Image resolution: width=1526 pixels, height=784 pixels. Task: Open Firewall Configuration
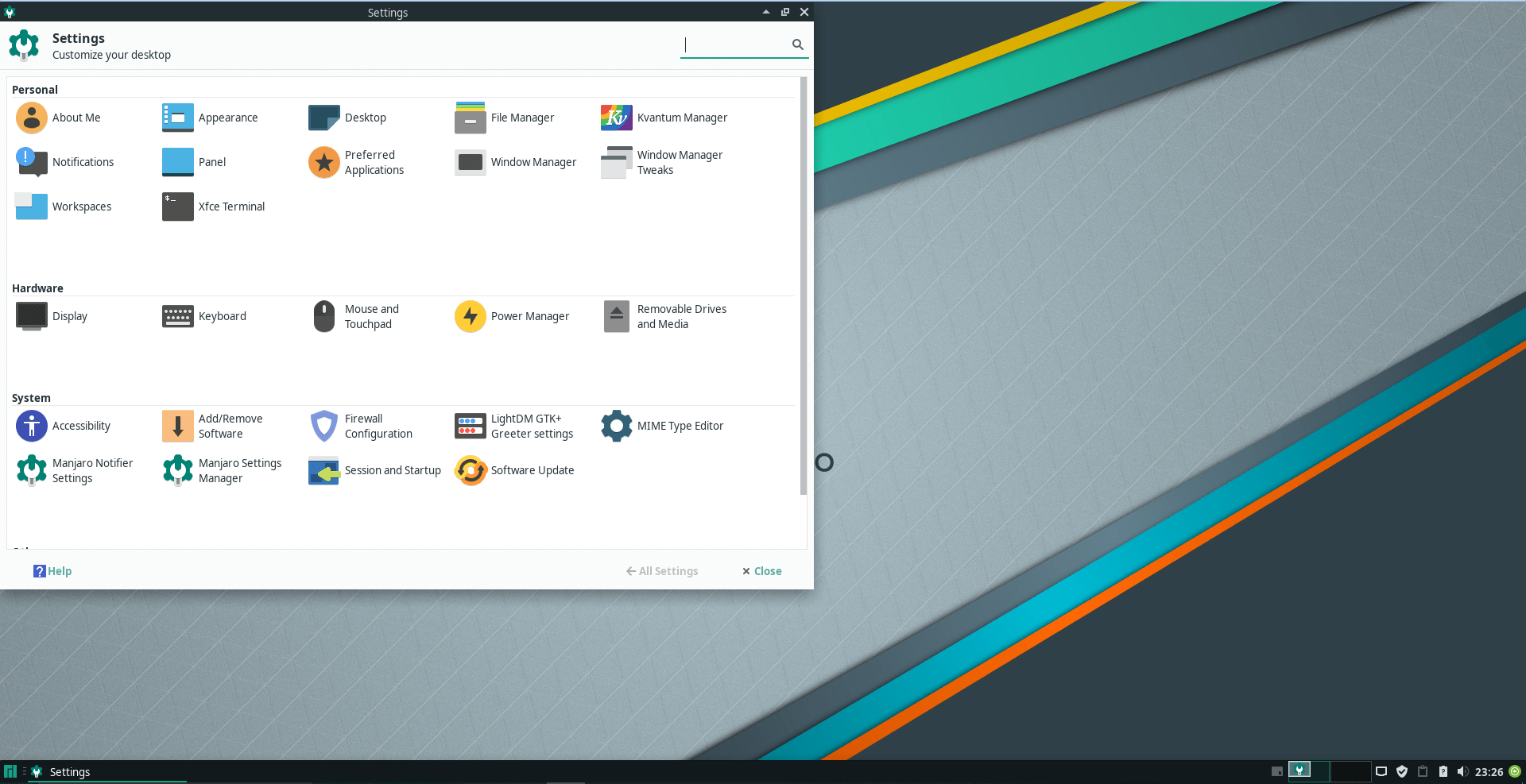pos(361,426)
